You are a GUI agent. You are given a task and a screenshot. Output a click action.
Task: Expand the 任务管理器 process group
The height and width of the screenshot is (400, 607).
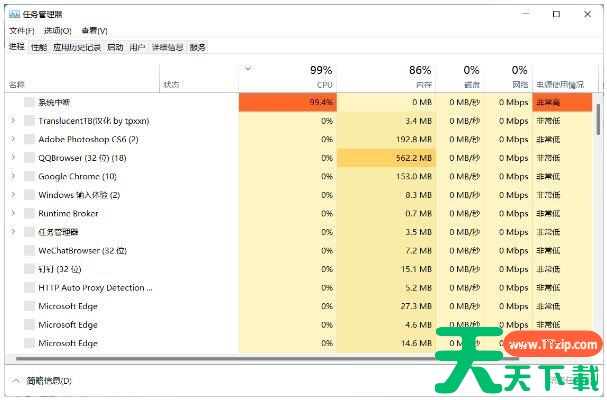coord(13,232)
